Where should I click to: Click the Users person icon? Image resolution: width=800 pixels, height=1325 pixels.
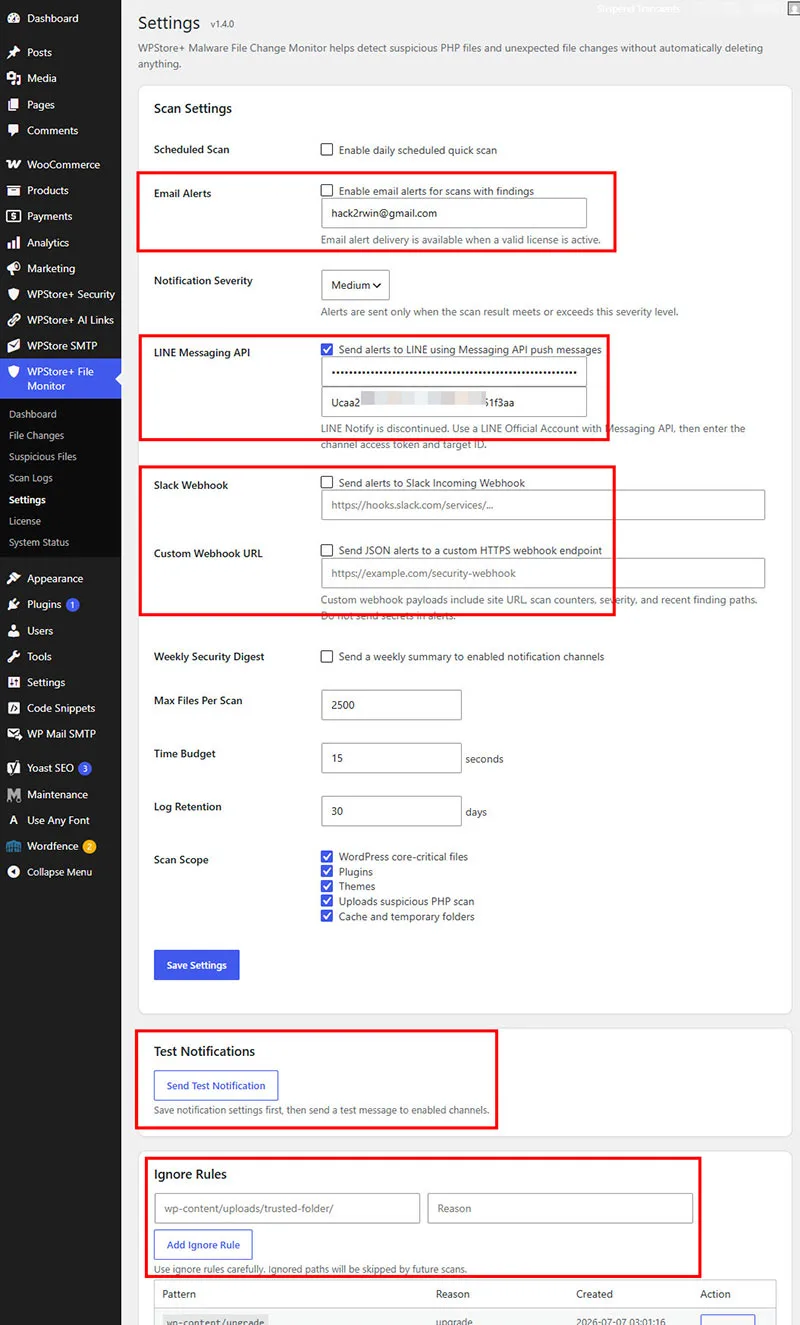(13, 630)
